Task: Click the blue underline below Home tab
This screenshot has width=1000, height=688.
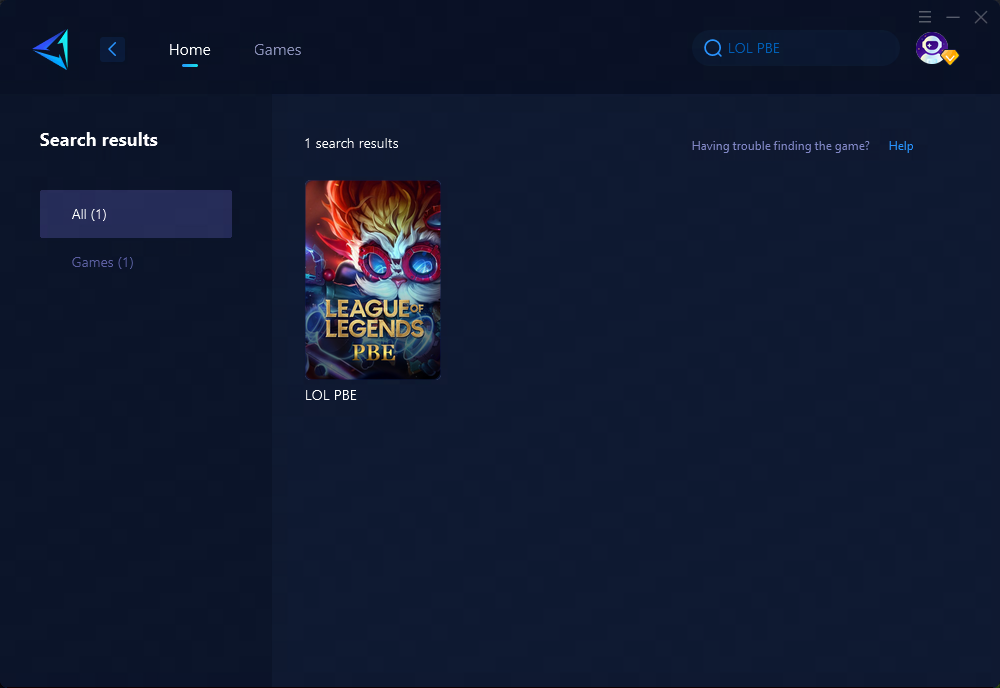Action: (190, 66)
